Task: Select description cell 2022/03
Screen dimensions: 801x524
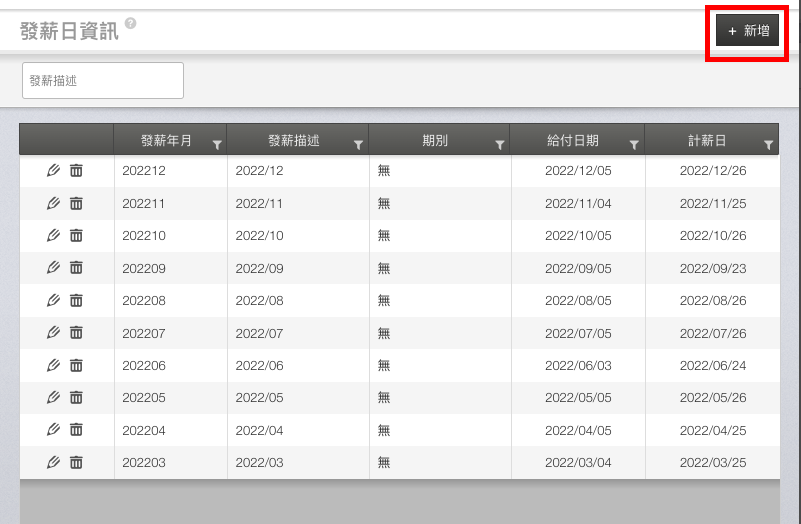Action: pyautogui.click(x=260, y=463)
